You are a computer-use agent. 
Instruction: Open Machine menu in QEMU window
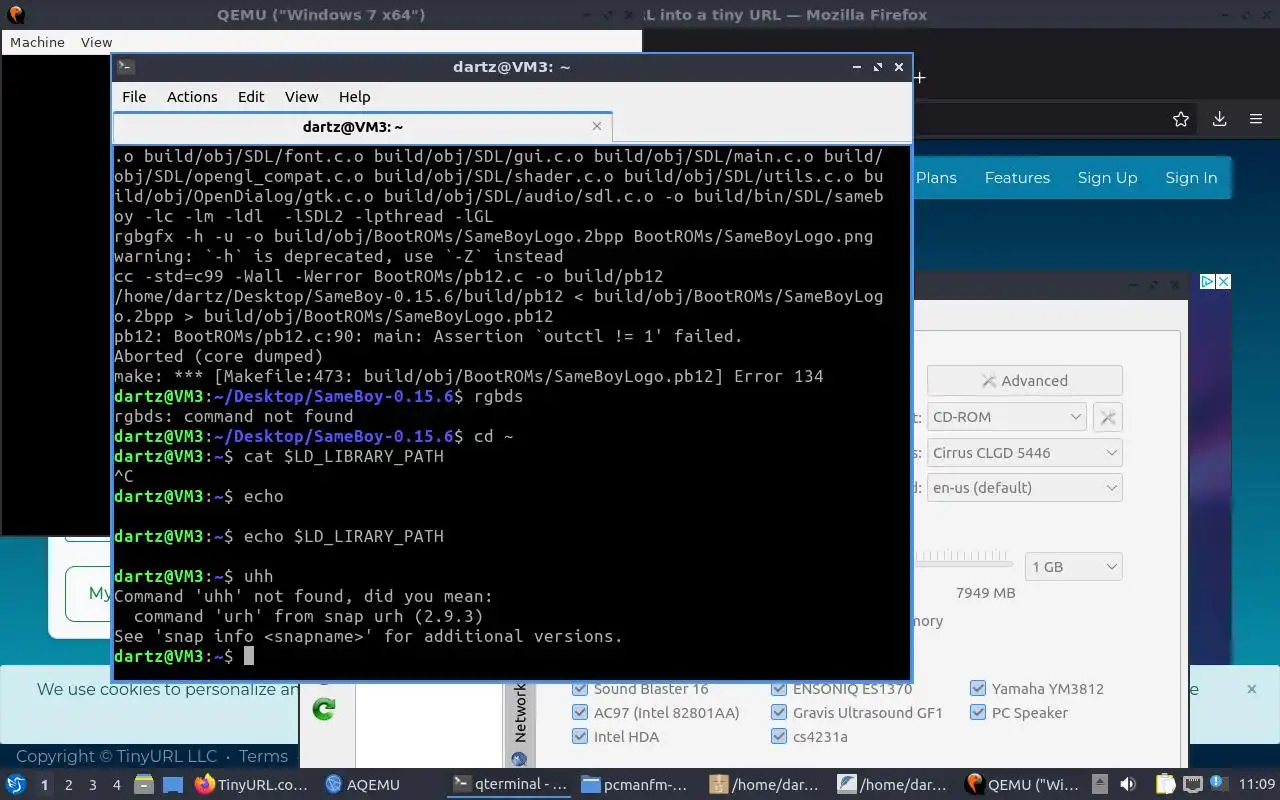point(37,42)
